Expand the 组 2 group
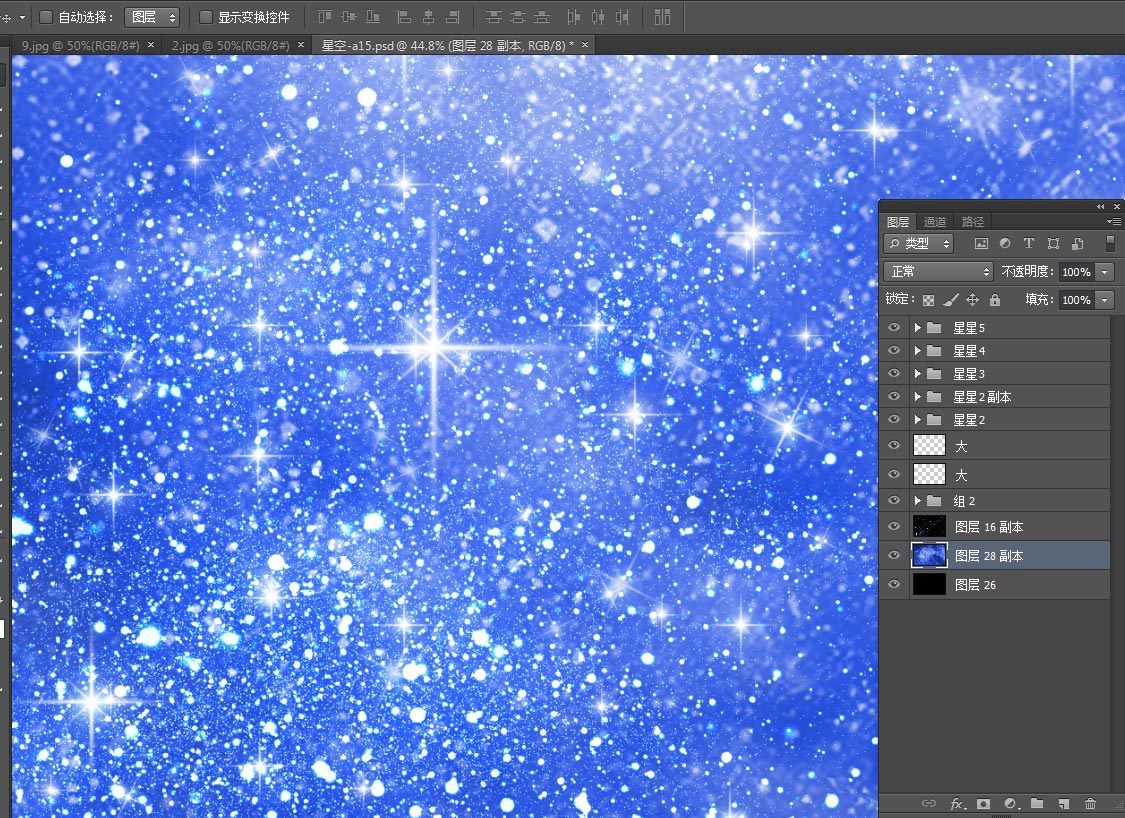Image resolution: width=1125 pixels, height=818 pixels. [917, 500]
